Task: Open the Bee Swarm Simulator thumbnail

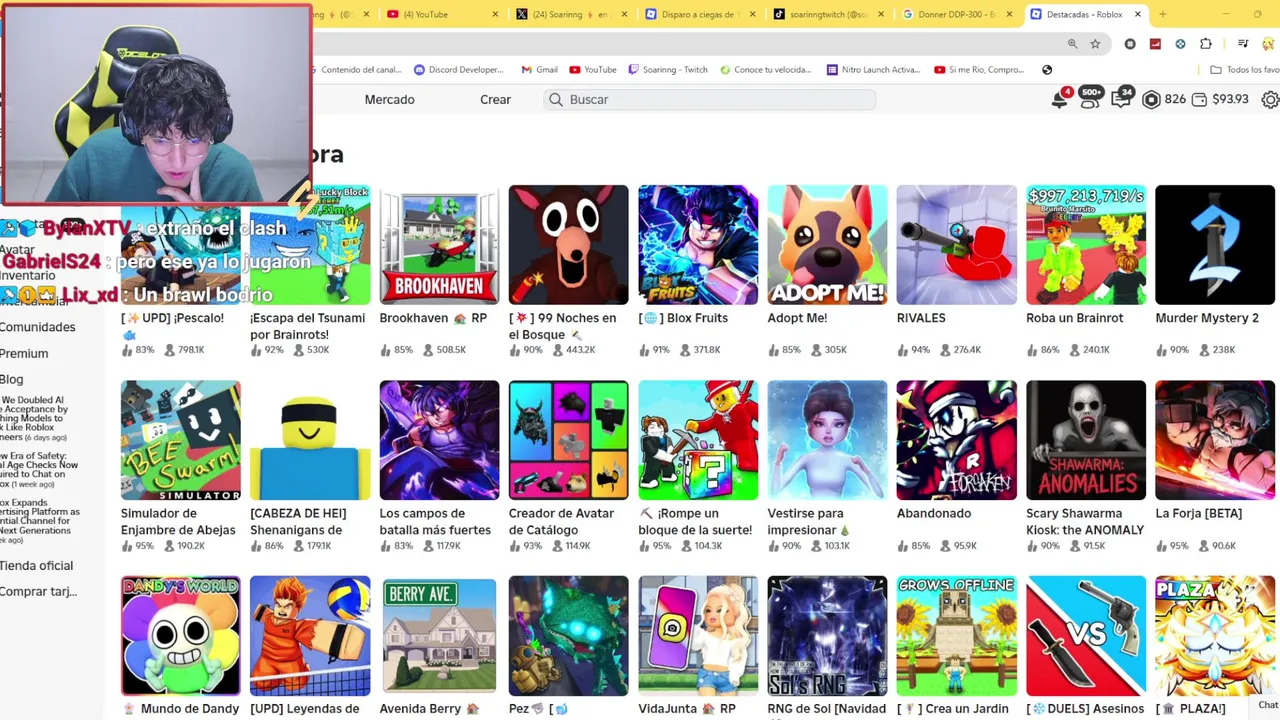Action: pyautogui.click(x=180, y=440)
